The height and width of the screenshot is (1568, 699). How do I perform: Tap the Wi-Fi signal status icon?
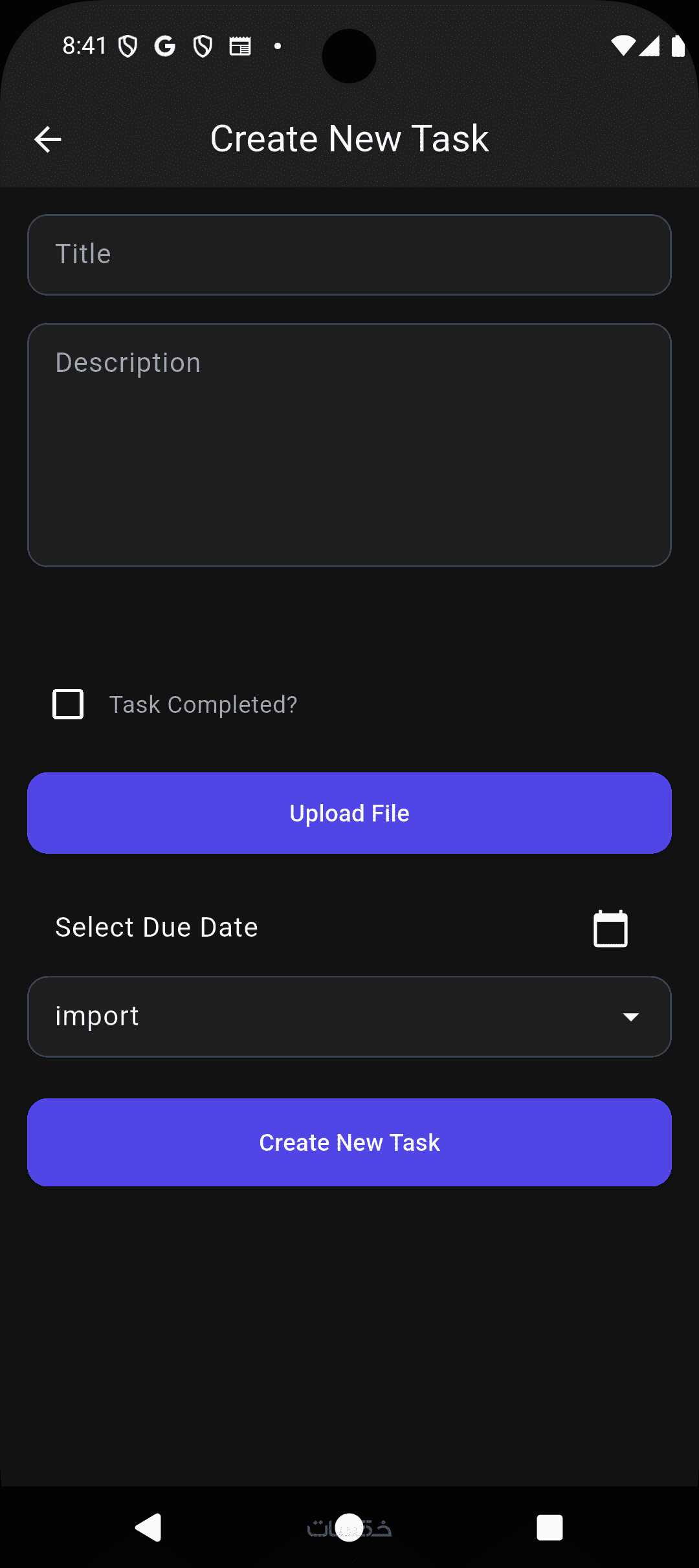tap(623, 46)
